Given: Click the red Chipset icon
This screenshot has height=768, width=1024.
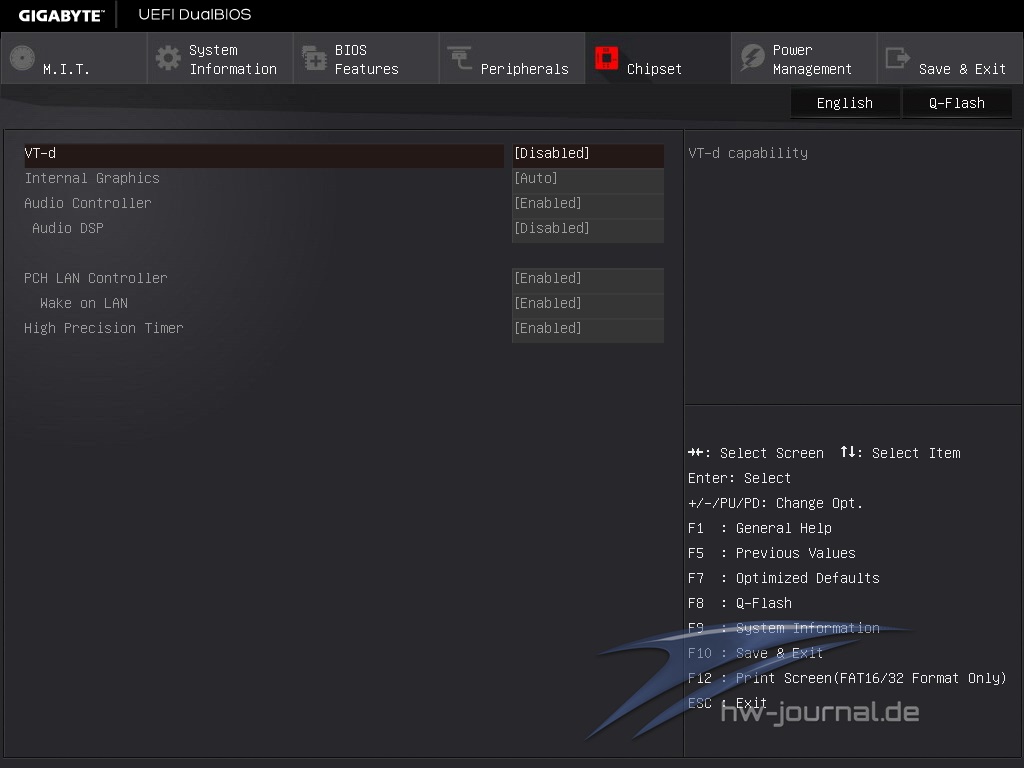Looking at the screenshot, I should coord(606,58).
